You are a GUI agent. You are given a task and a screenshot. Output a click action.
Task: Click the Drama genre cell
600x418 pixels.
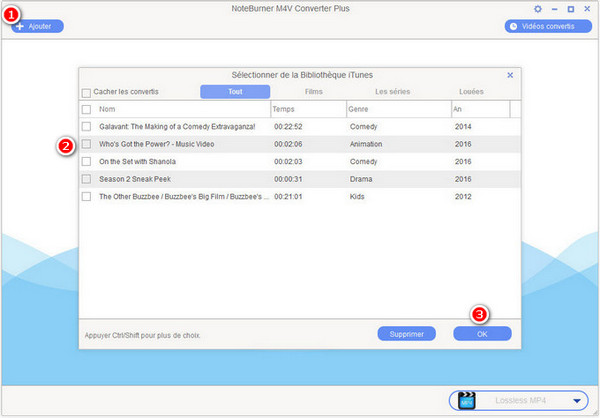(361, 179)
